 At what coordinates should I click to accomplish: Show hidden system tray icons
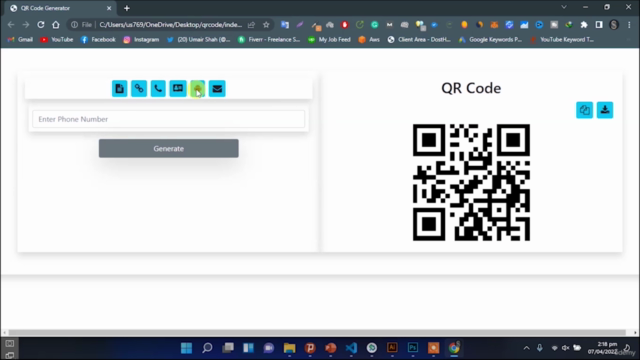(x=527, y=348)
